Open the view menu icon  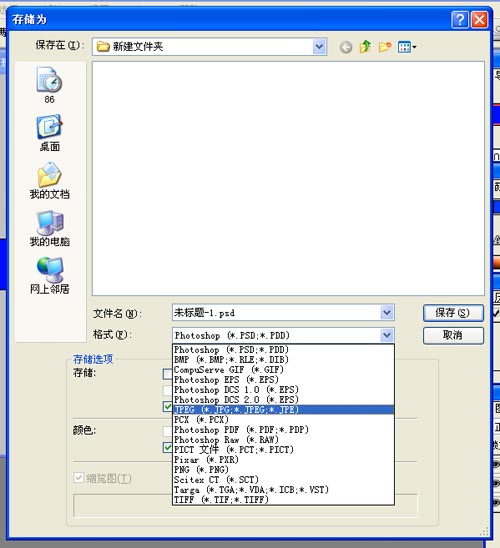pos(407,47)
